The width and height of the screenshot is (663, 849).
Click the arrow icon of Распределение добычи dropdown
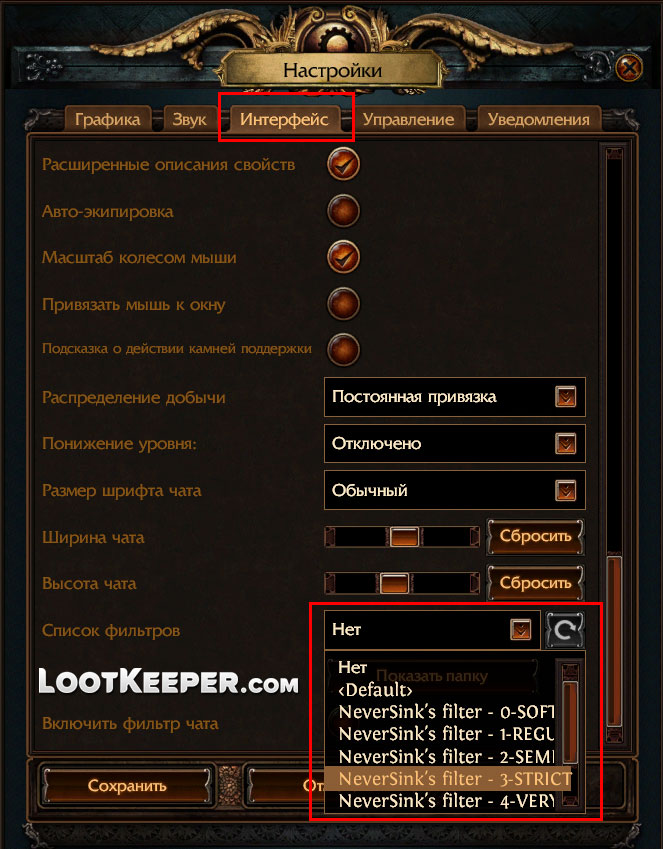[566, 397]
